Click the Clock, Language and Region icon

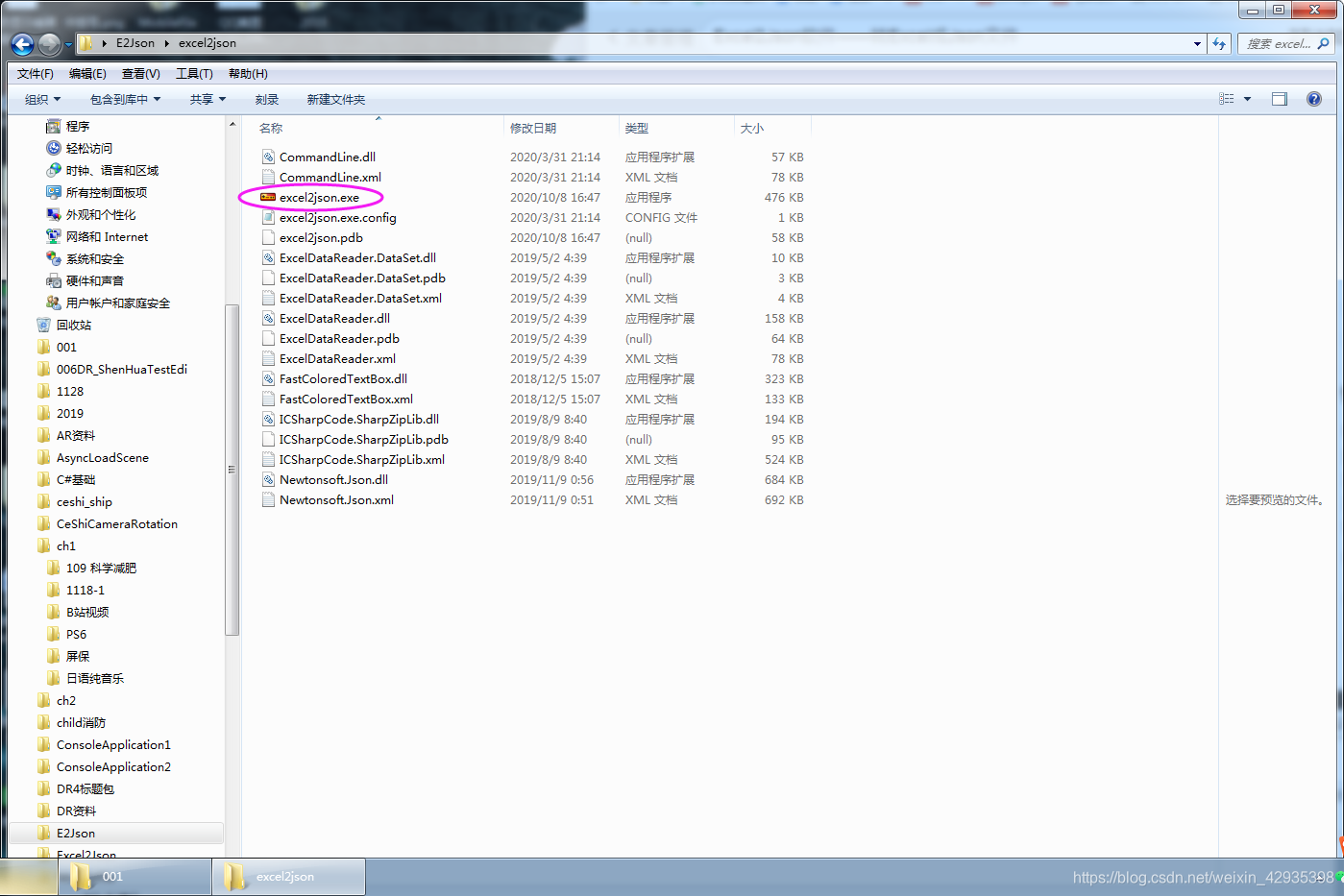tap(54, 170)
